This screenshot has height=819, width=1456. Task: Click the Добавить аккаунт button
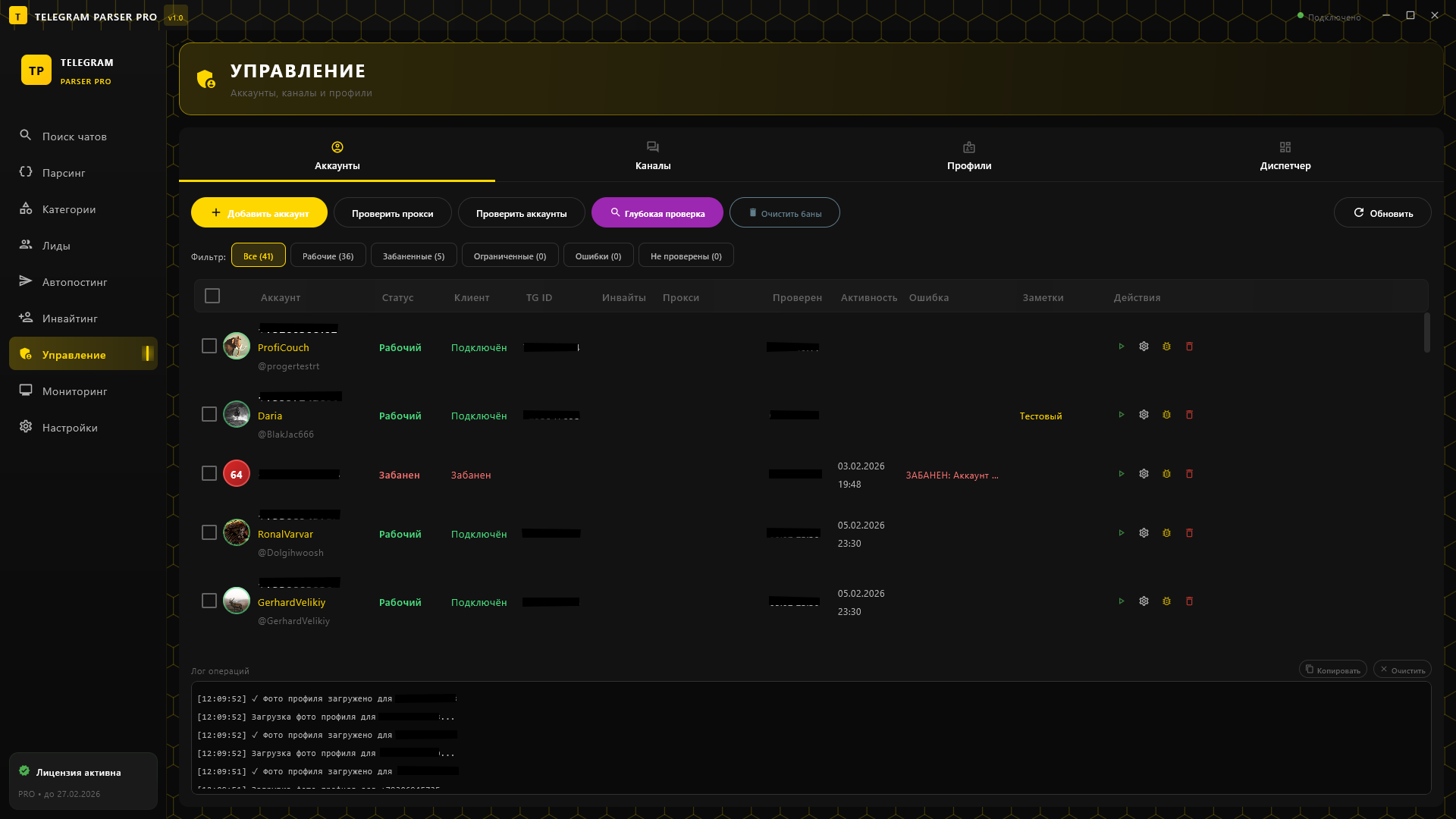tap(259, 213)
